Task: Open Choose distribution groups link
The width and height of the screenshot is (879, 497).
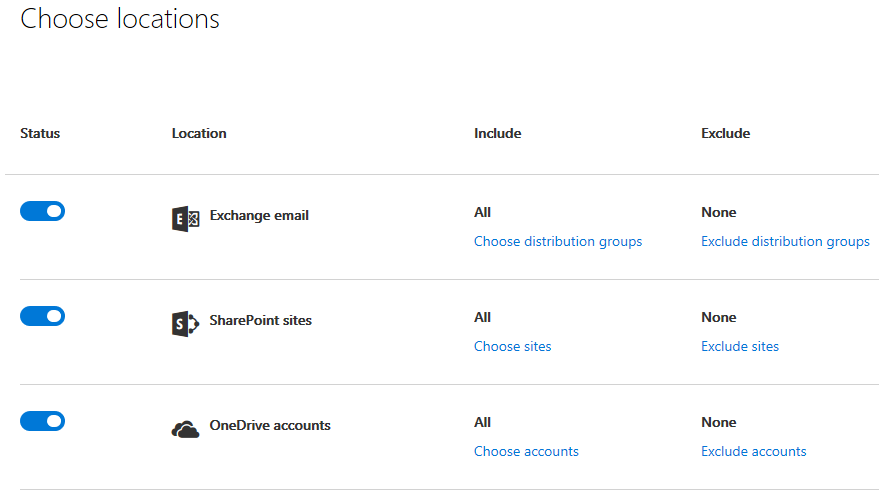Action: point(558,242)
